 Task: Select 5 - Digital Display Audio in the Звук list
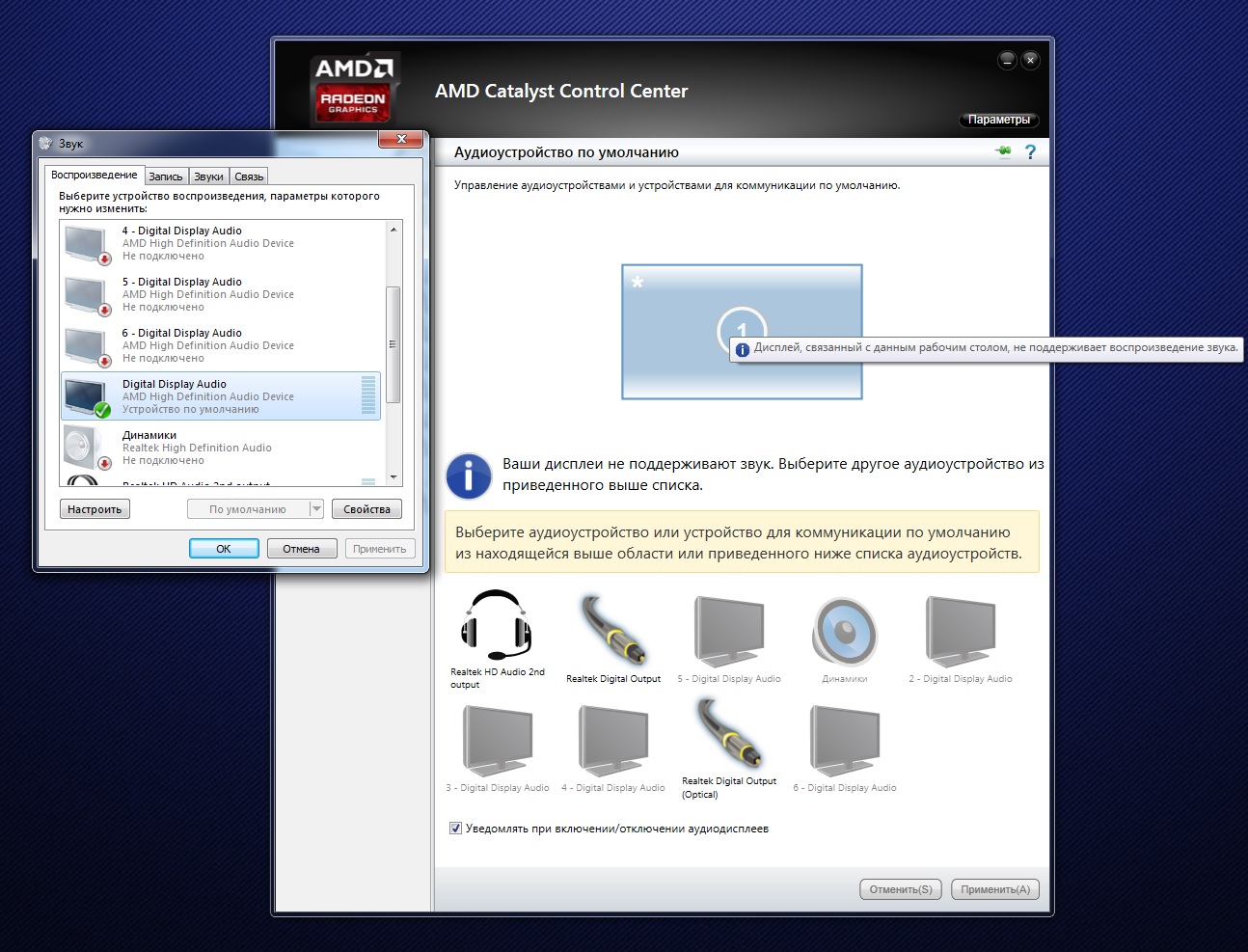(x=222, y=294)
